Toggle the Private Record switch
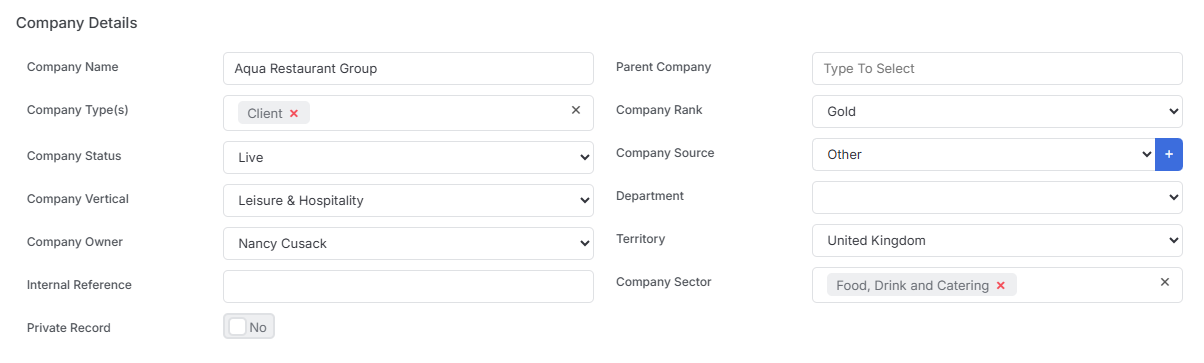 coord(249,327)
